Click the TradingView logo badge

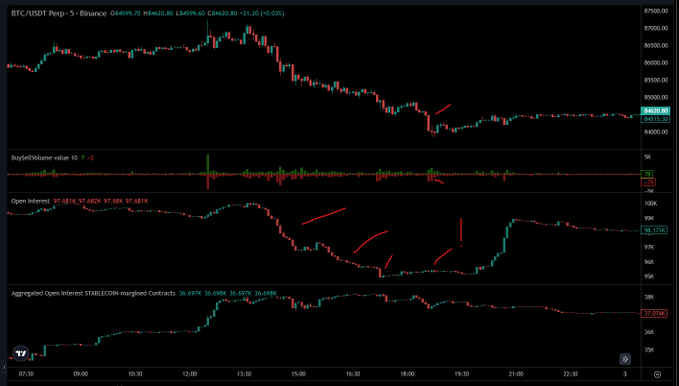21,354
